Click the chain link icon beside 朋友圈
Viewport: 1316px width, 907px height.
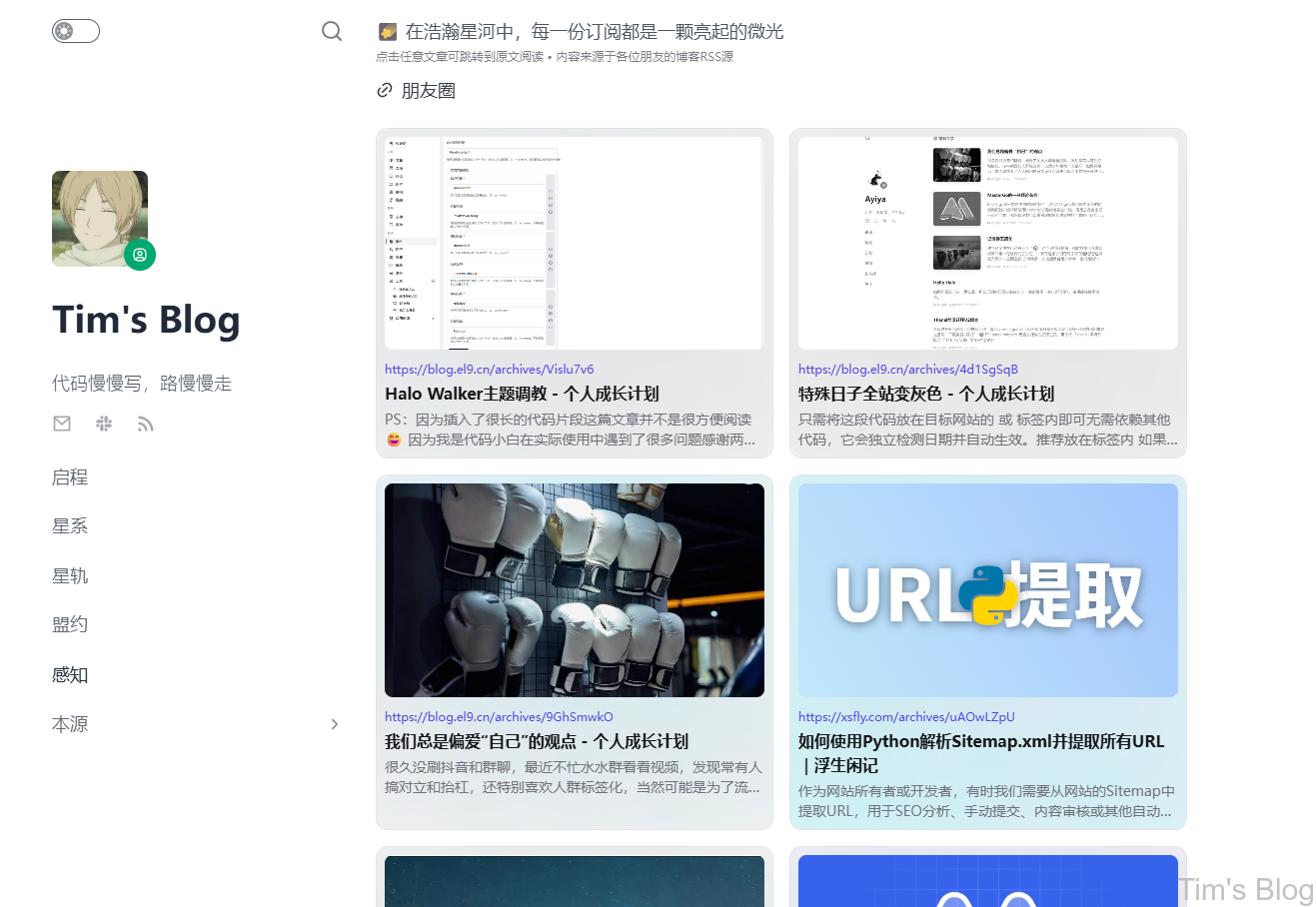pos(384,90)
